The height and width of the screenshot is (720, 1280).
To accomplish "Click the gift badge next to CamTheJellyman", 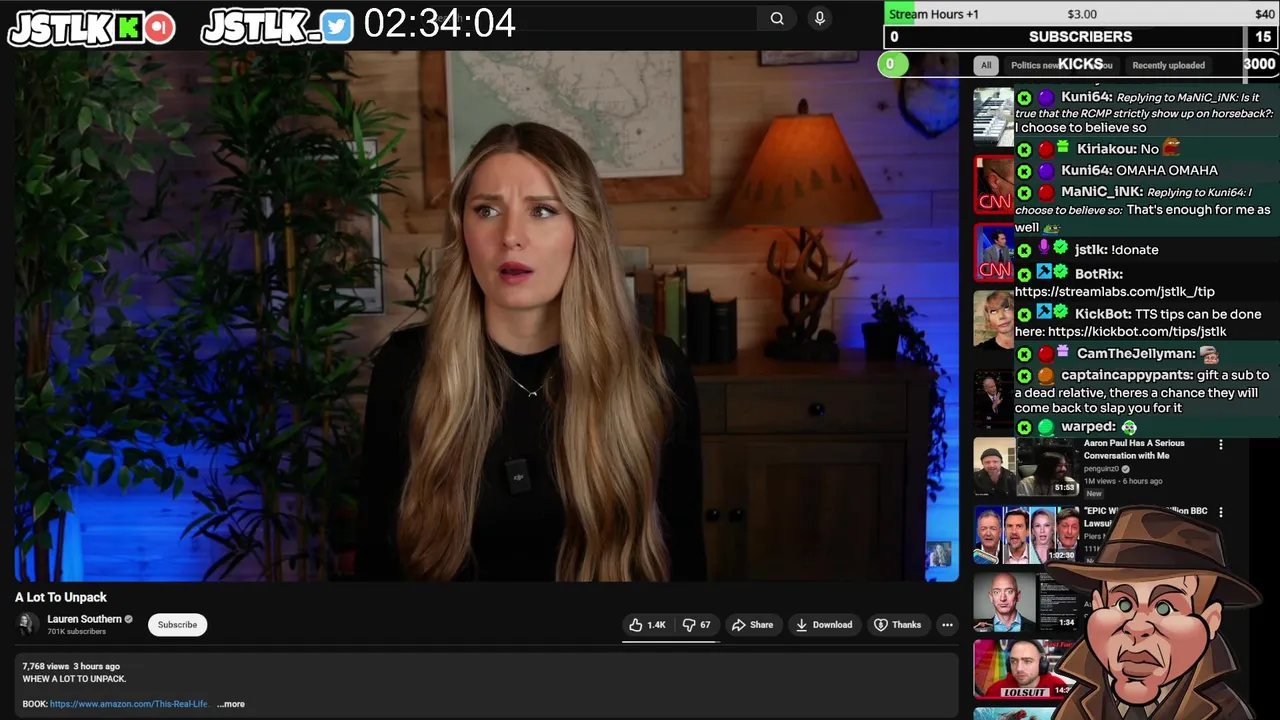I will tap(1063, 352).
